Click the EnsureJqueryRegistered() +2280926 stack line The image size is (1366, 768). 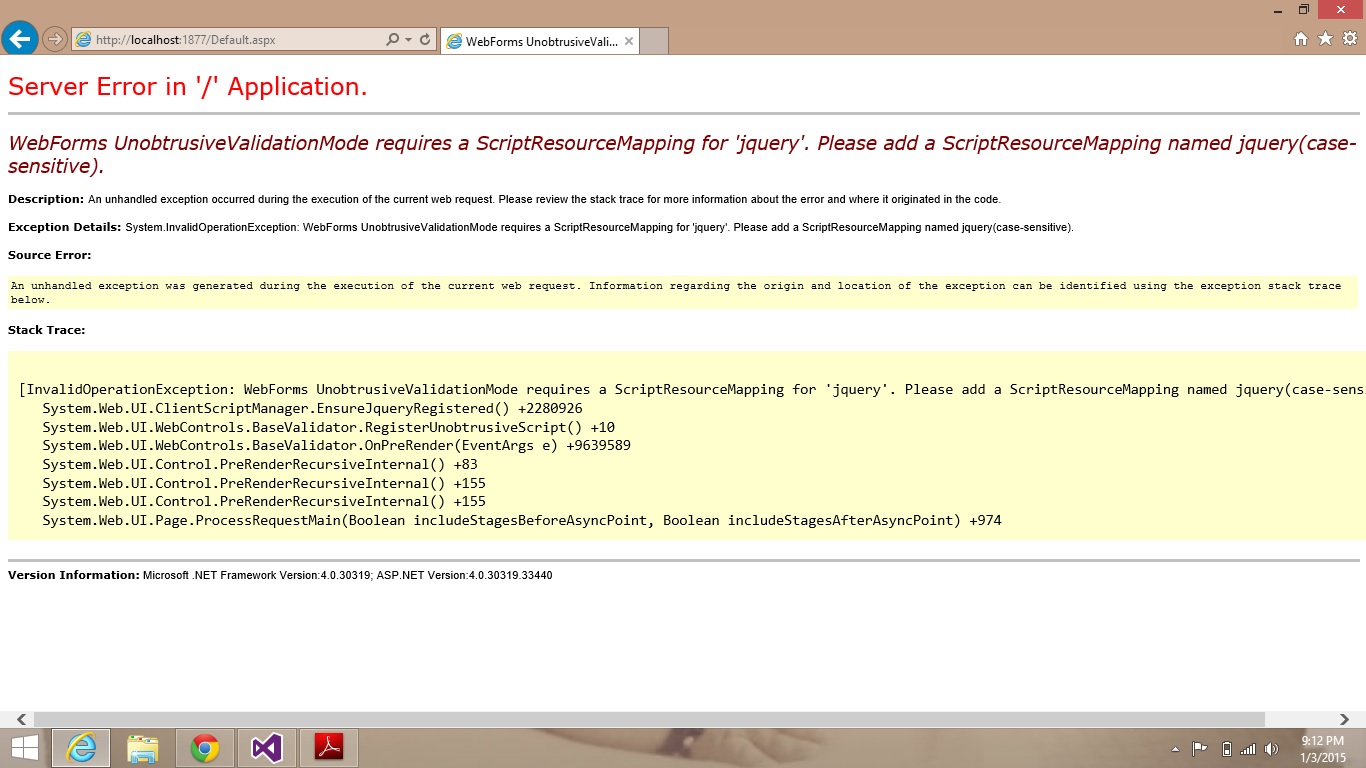point(312,408)
